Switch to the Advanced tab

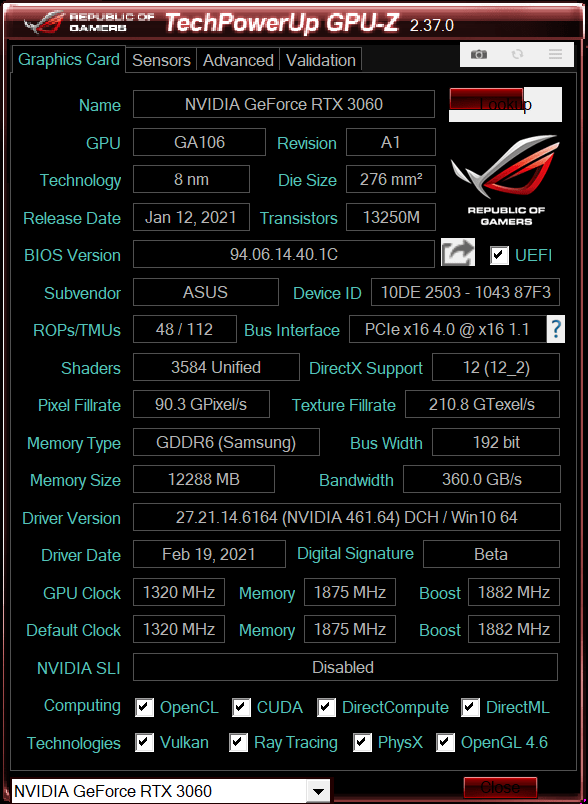[238, 60]
